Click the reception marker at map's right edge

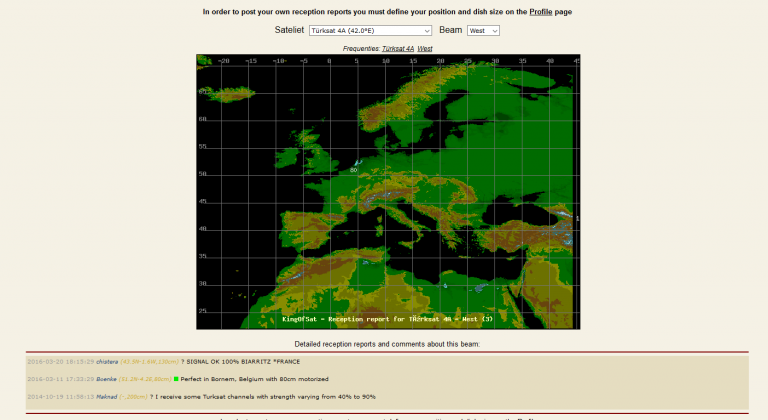click(577, 218)
